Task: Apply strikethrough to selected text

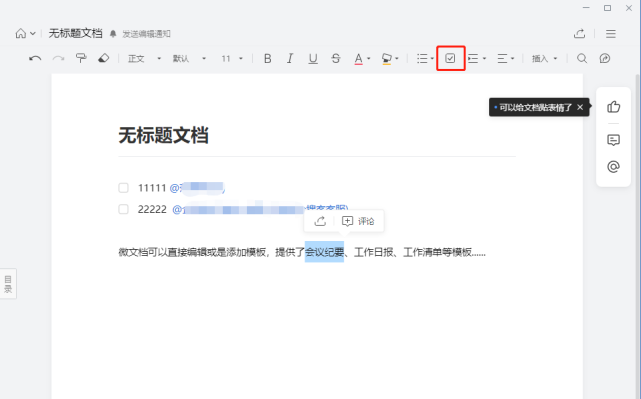Action: (336, 58)
